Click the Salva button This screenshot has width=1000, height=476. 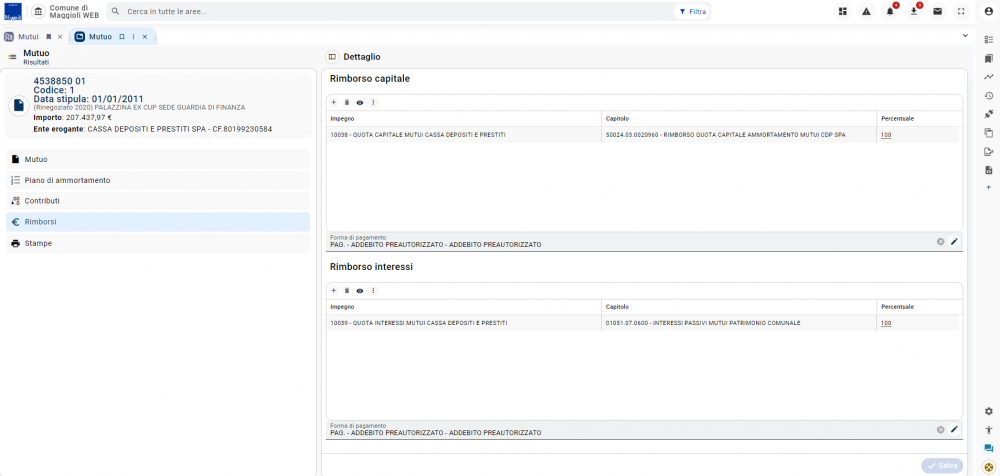tap(942, 466)
